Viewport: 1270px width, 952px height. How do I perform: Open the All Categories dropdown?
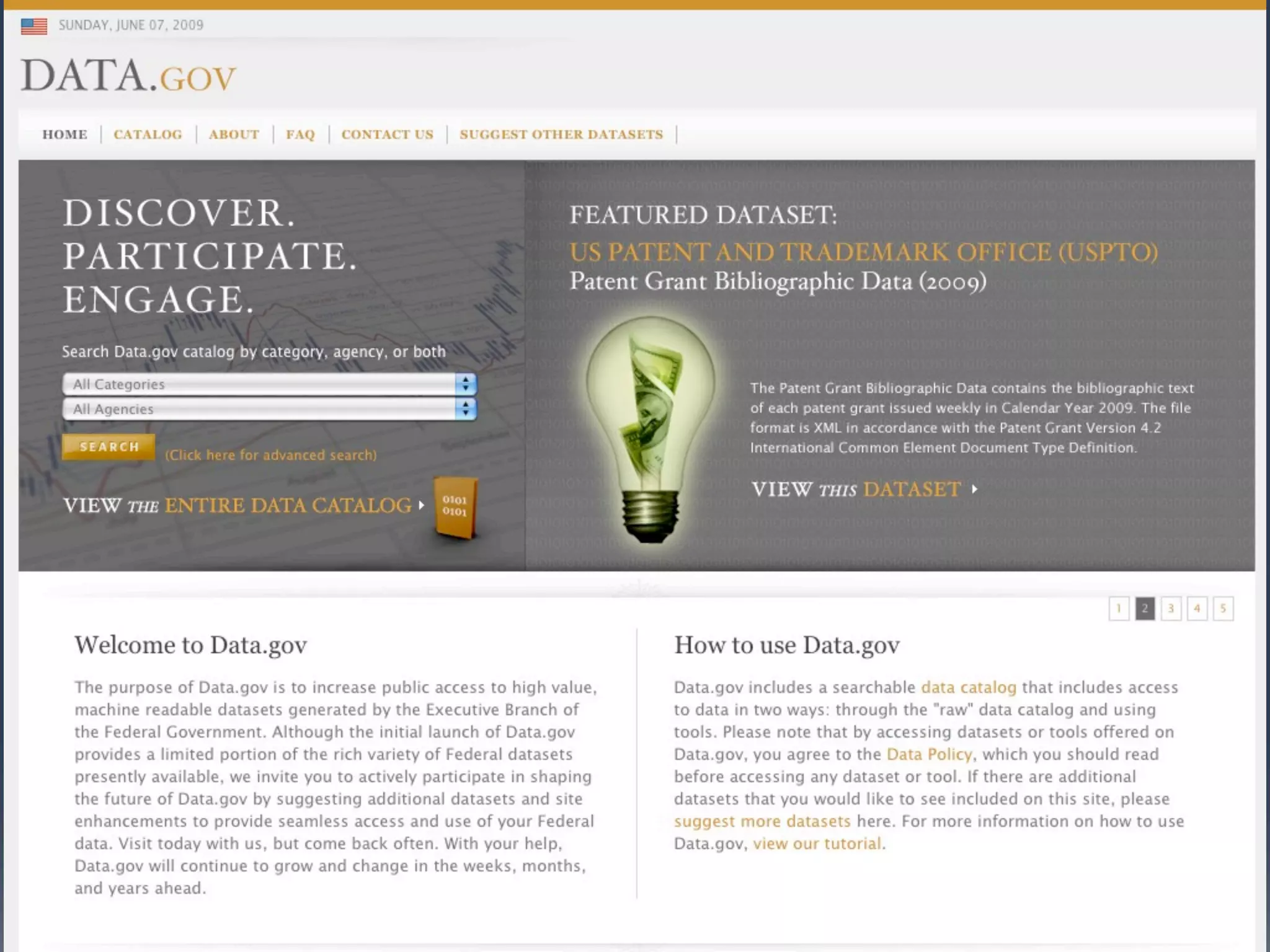click(269, 384)
